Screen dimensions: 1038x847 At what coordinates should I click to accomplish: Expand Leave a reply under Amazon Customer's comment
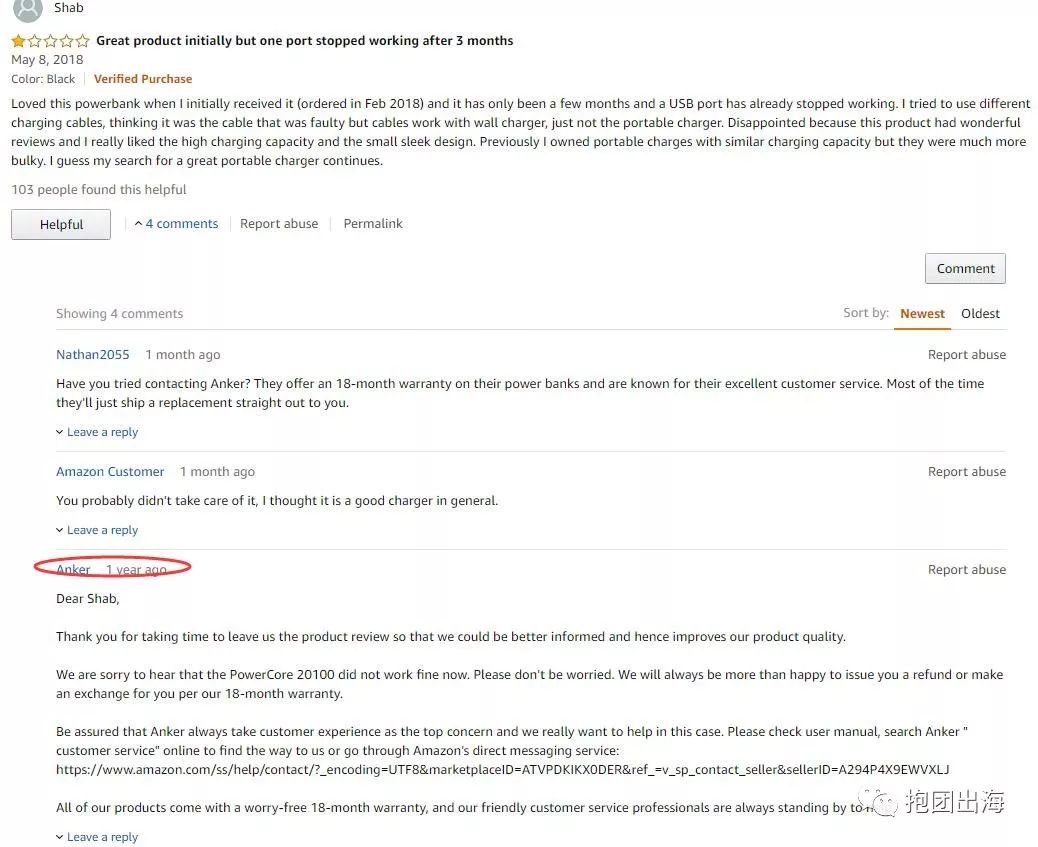97,530
